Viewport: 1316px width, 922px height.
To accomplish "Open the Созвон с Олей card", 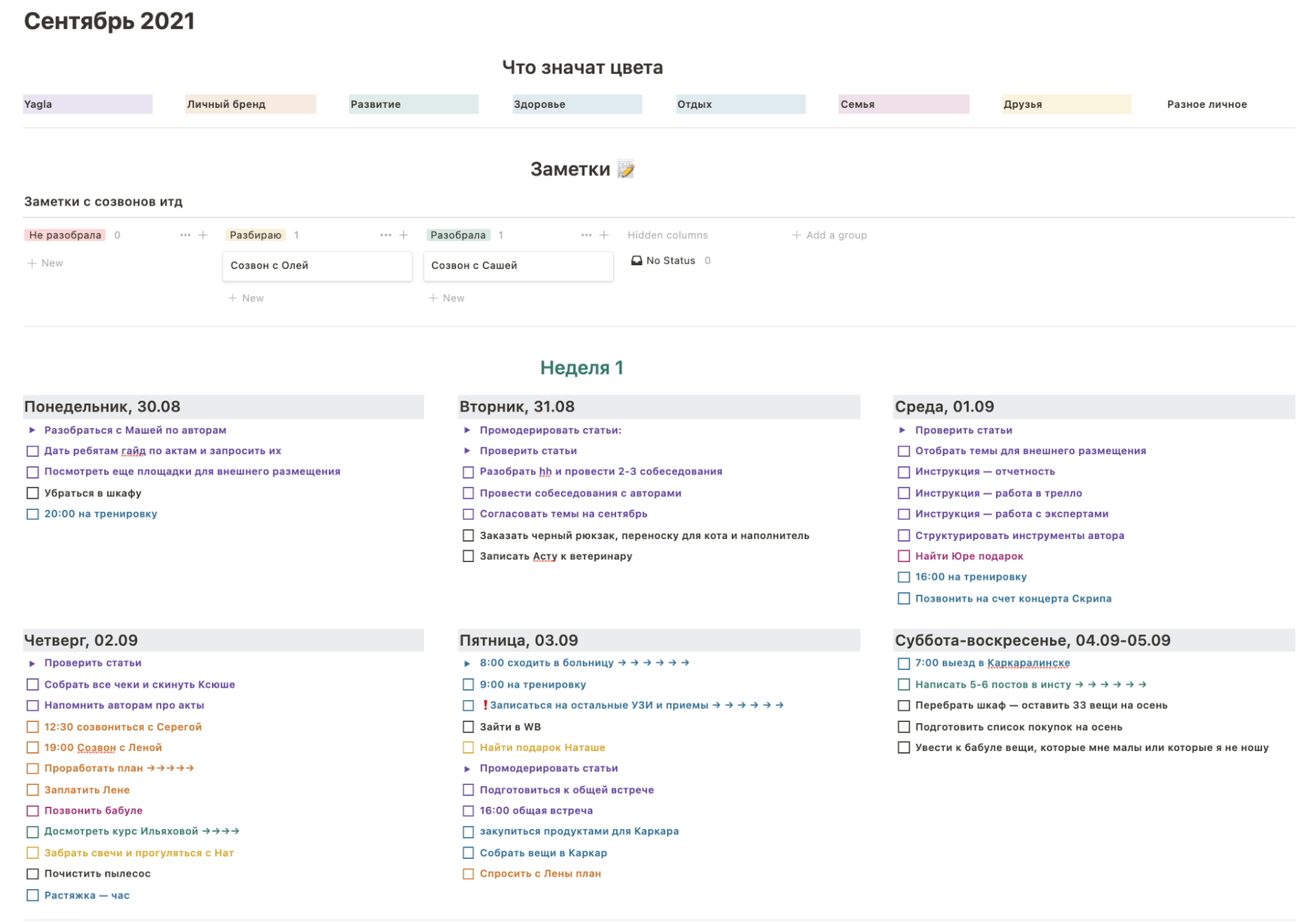I will (317, 266).
